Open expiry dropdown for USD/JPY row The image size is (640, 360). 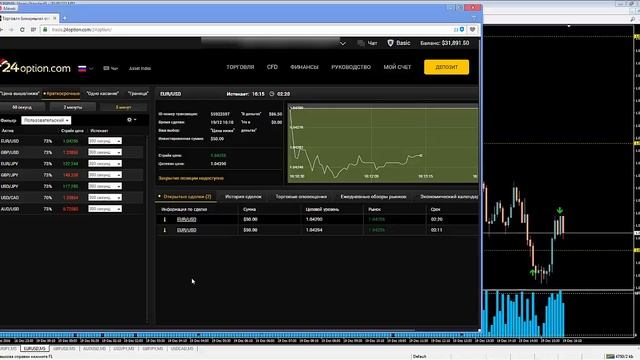(105, 186)
